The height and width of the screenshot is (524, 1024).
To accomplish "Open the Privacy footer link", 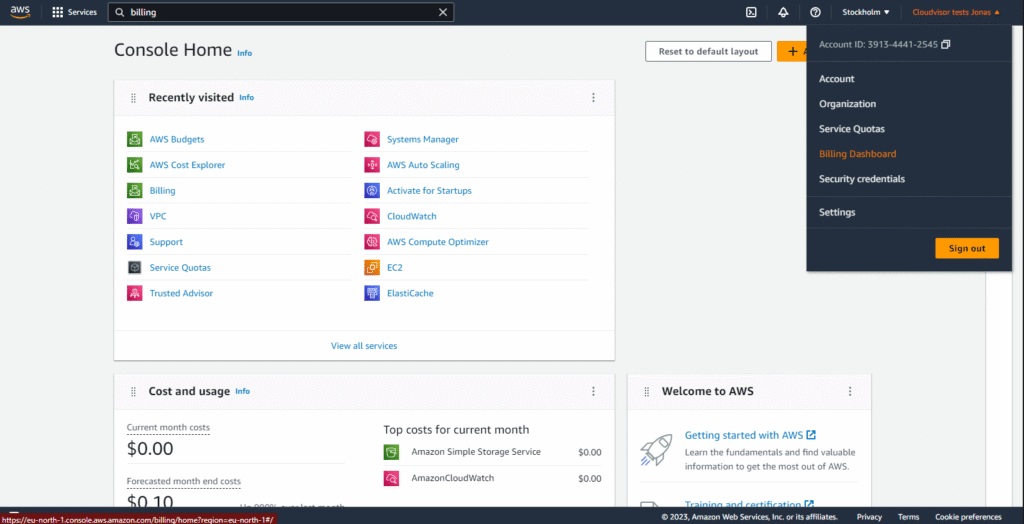I will pyautogui.click(x=869, y=517).
